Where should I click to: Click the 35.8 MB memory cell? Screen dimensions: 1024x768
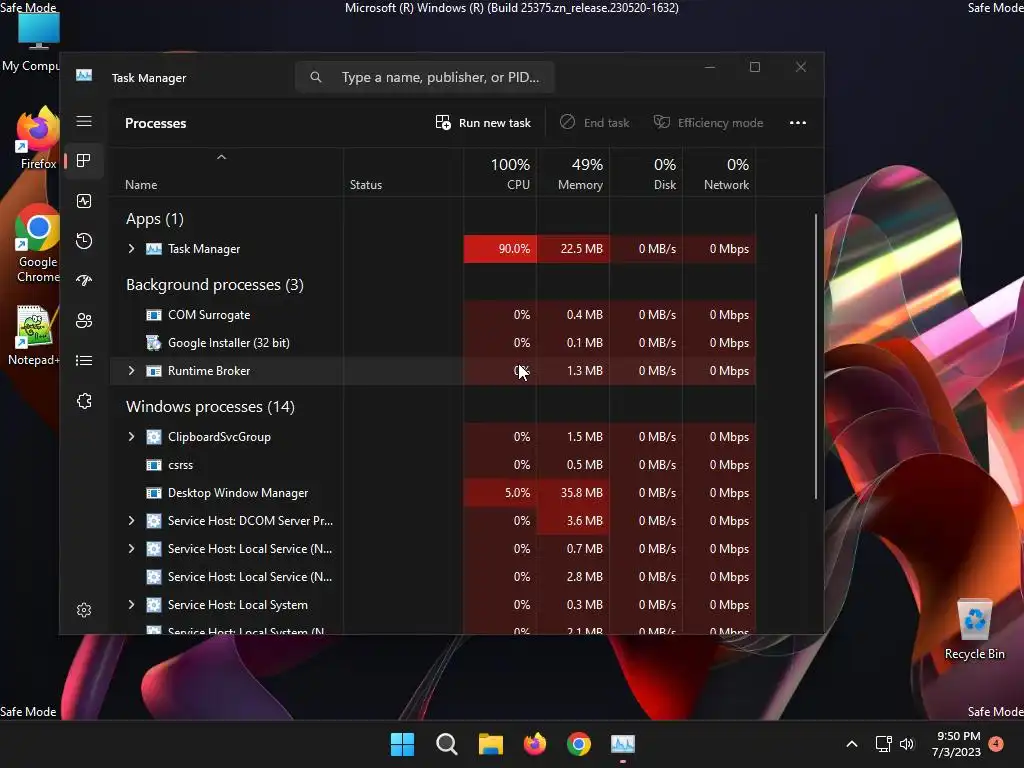click(x=573, y=493)
